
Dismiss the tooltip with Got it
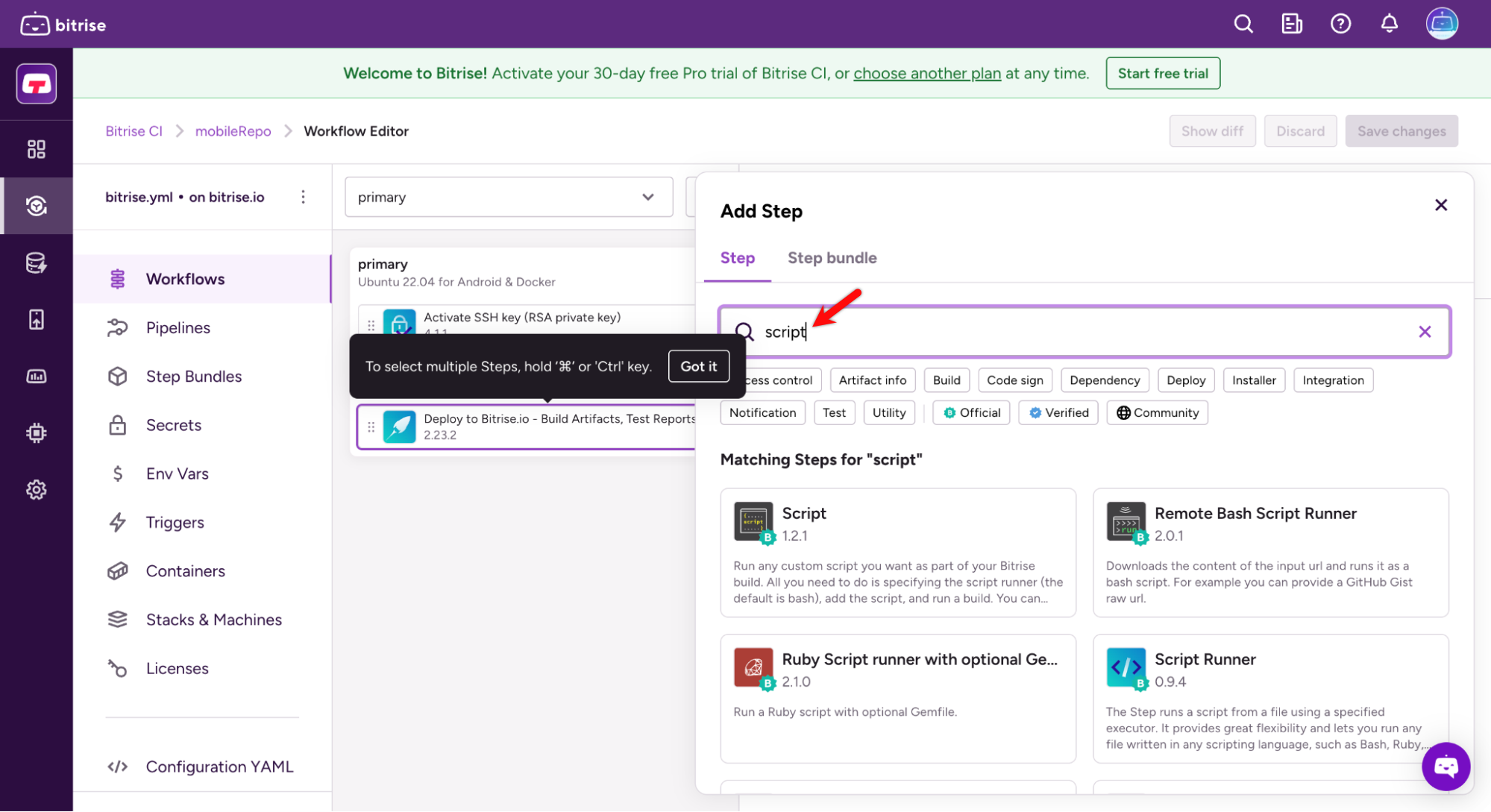698,366
